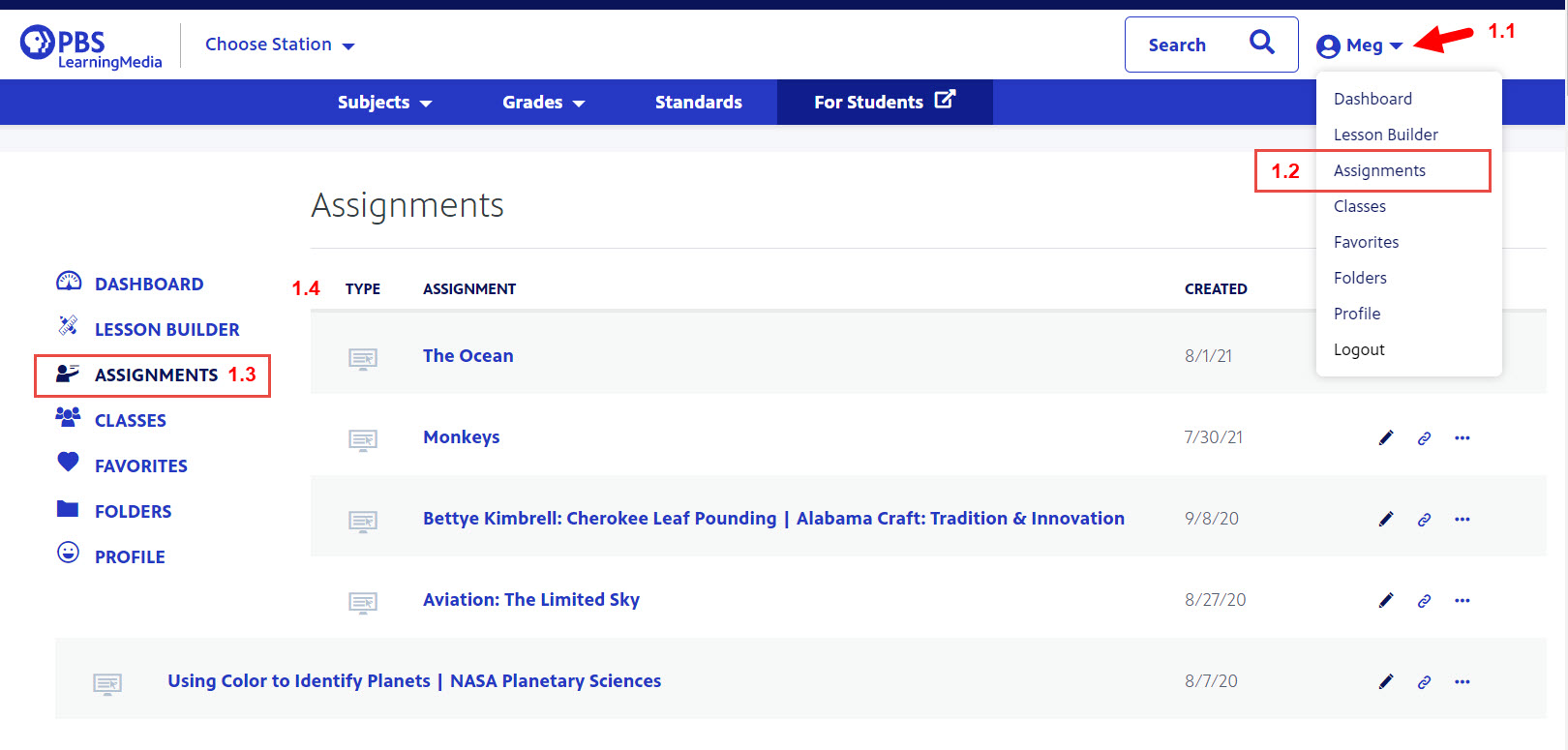Open the For Students external link
The image size is (1568, 750).
[x=884, y=102]
